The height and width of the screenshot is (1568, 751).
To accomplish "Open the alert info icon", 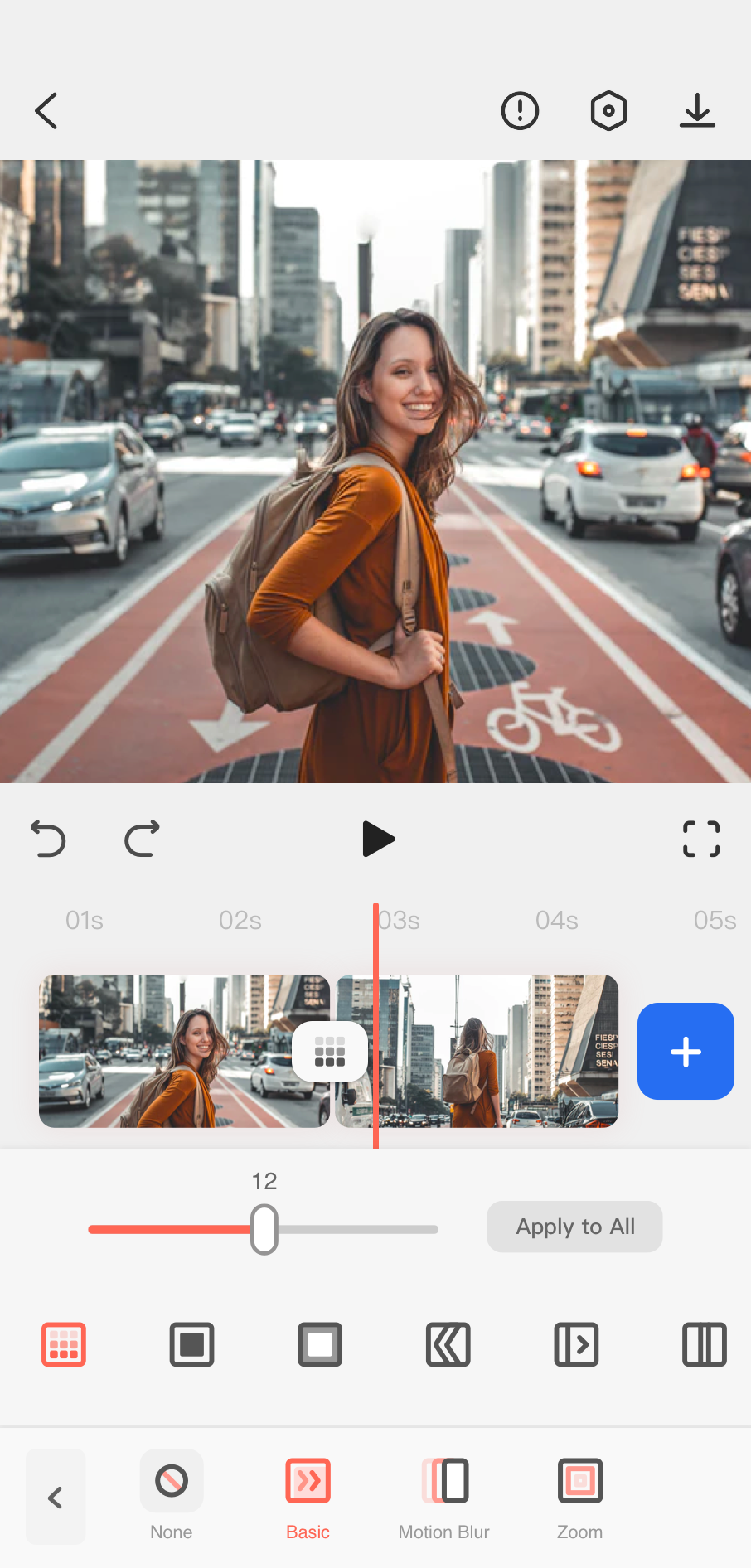I will coord(520,111).
